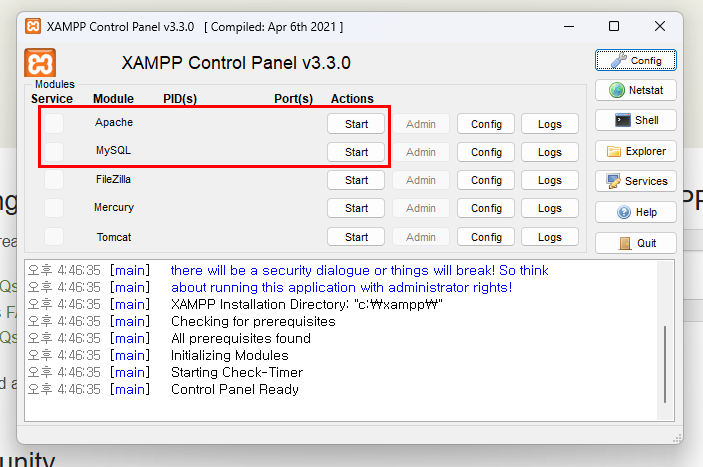Open the Config wrench button at top right

point(636,61)
